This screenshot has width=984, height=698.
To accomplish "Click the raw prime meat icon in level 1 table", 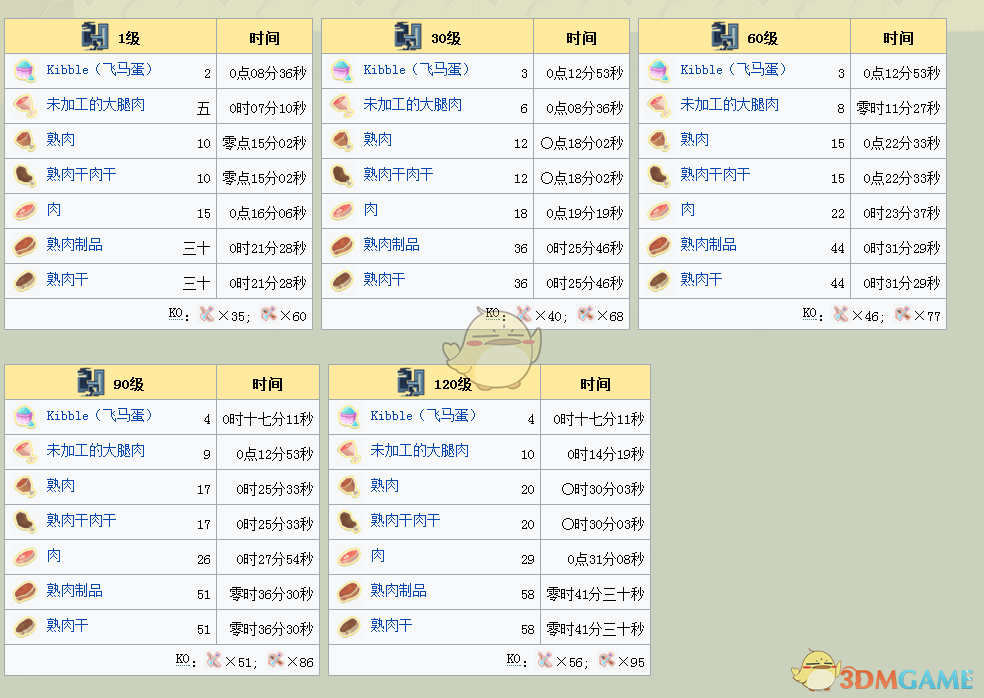I will tap(25, 105).
